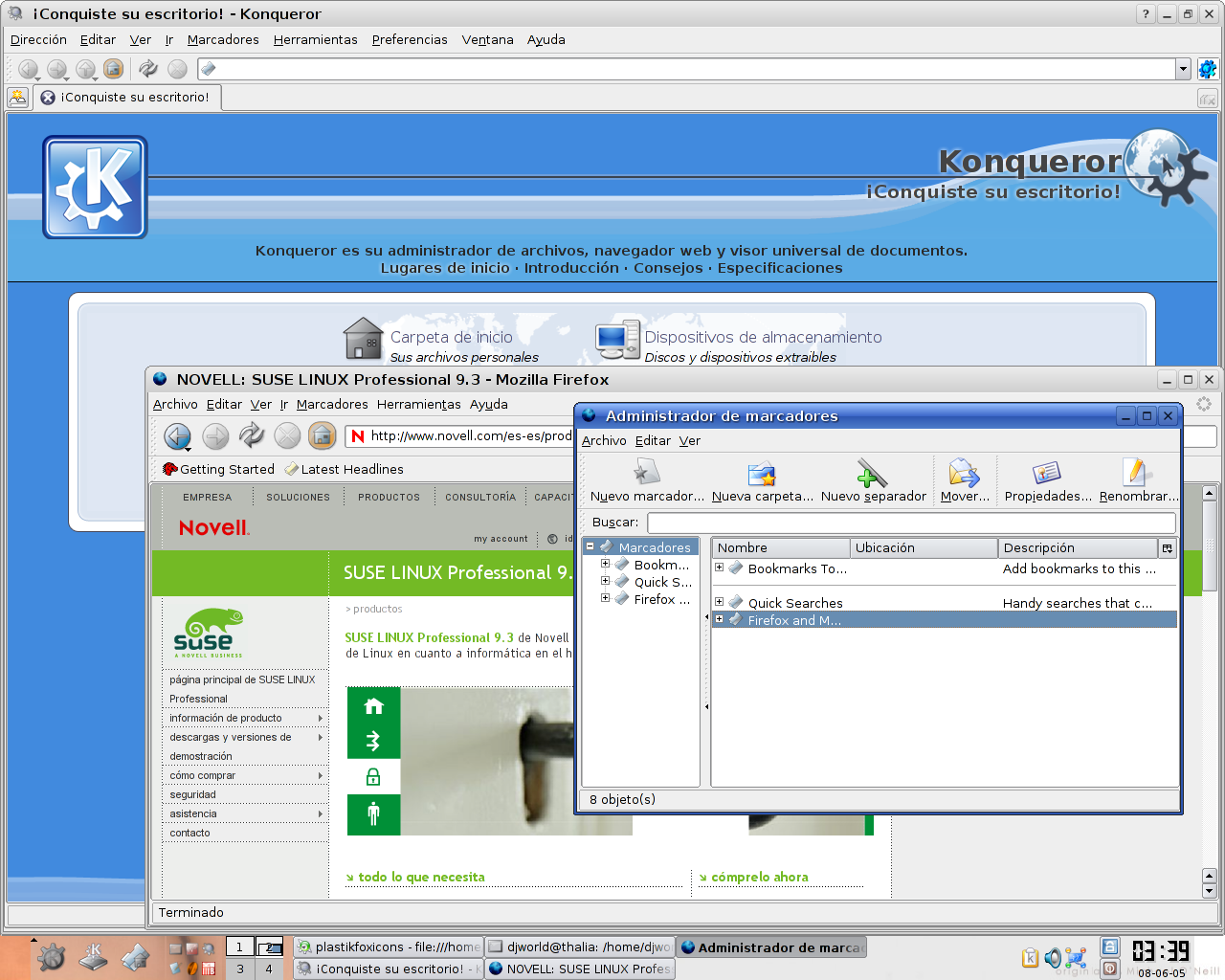Image resolution: width=1225 pixels, height=980 pixels.
Task: Open Editar menu in bookmarks manager
Action: click(653, 440)
